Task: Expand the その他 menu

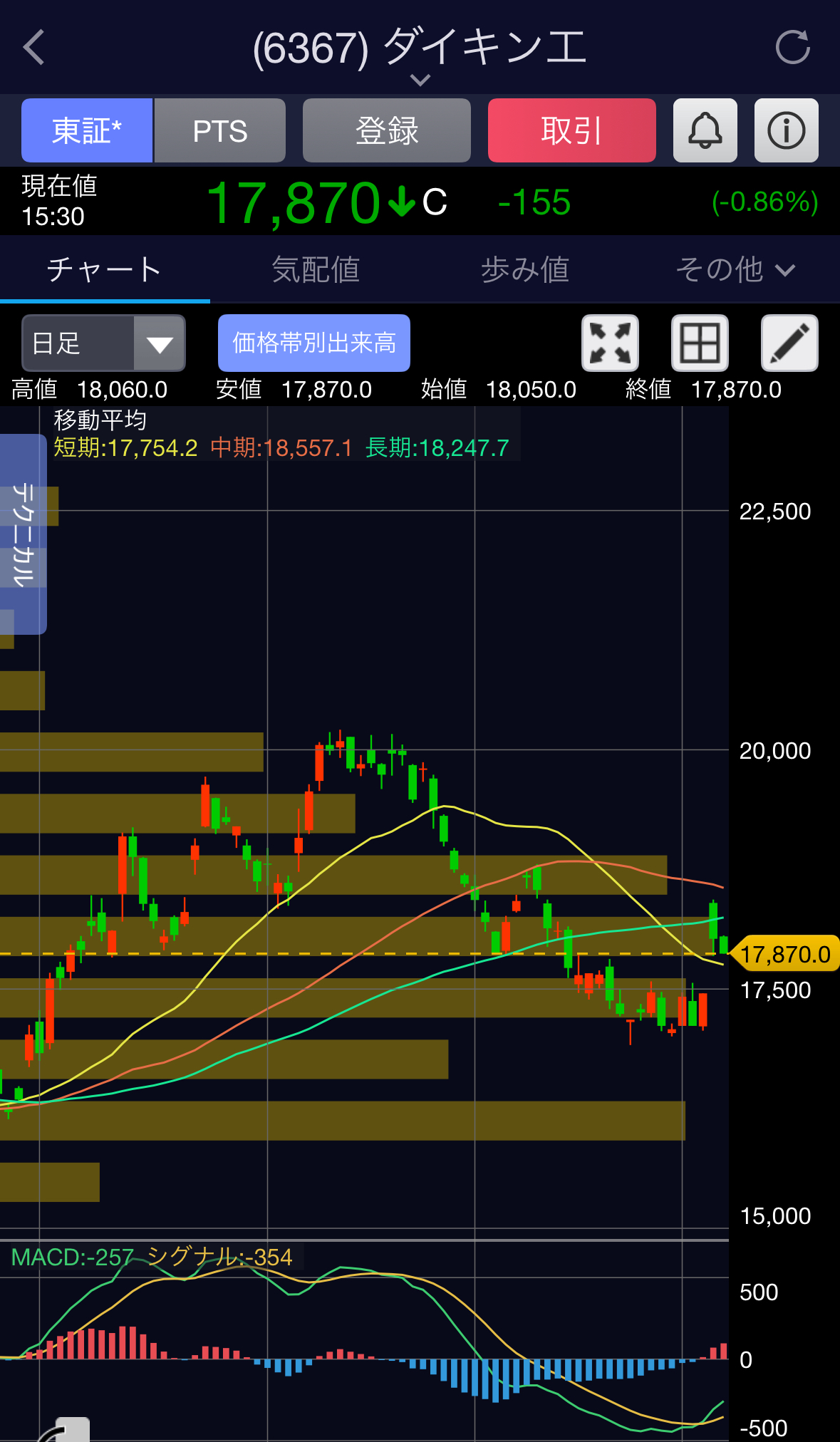Action: [735, 269]
